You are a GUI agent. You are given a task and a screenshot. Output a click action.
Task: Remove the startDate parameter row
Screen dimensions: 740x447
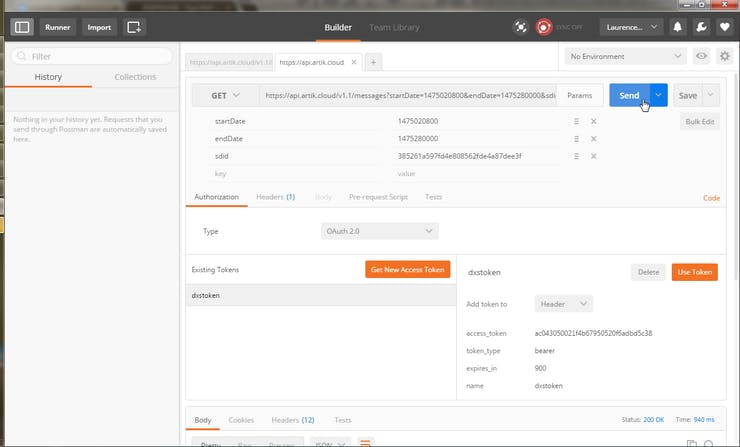click(x=593, y=121)
